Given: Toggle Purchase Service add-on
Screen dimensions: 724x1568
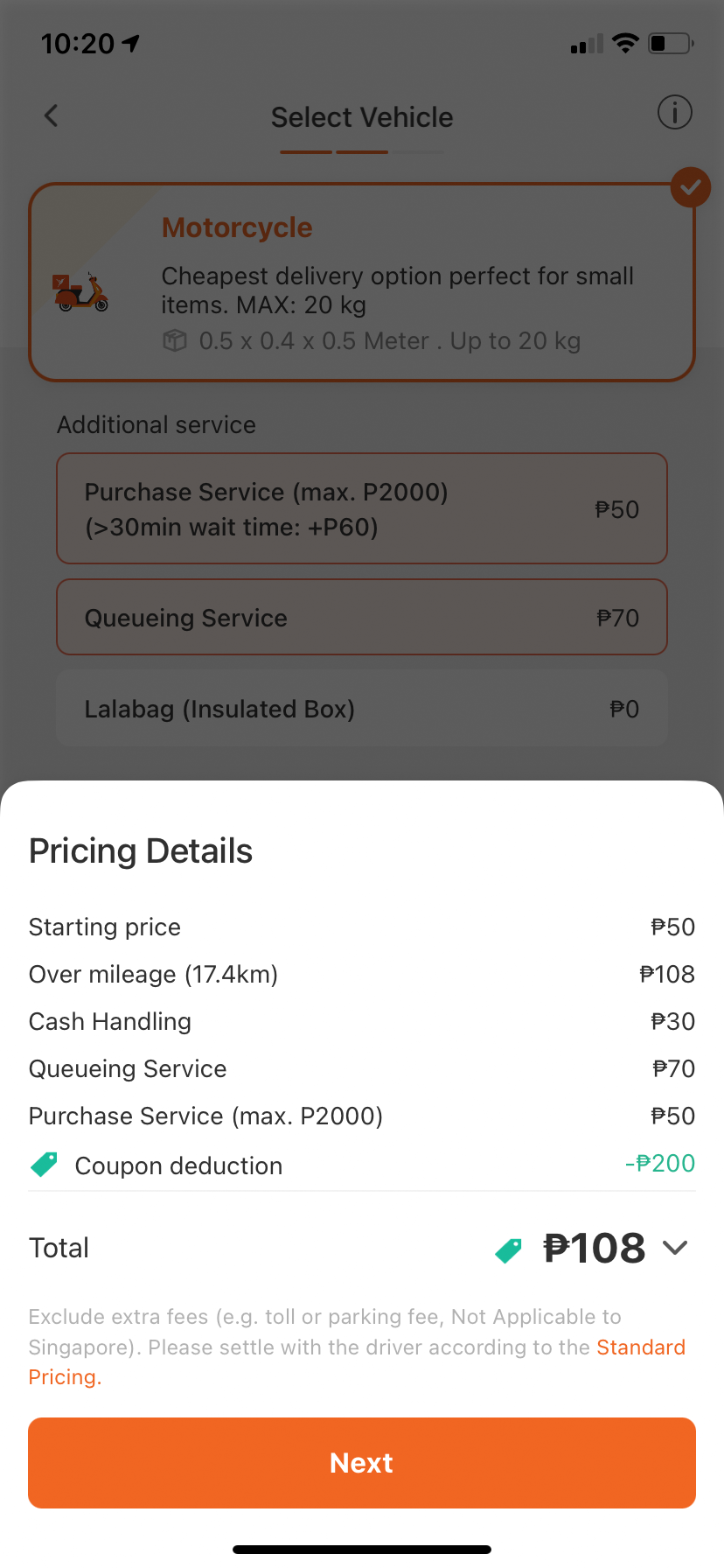Looking at the screenshot, I should point(362,508).
